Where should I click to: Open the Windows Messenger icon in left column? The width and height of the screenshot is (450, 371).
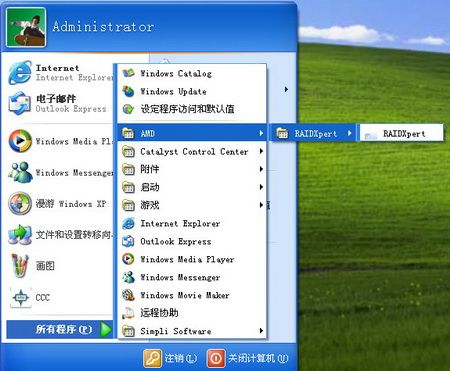(x=20, y=172)
